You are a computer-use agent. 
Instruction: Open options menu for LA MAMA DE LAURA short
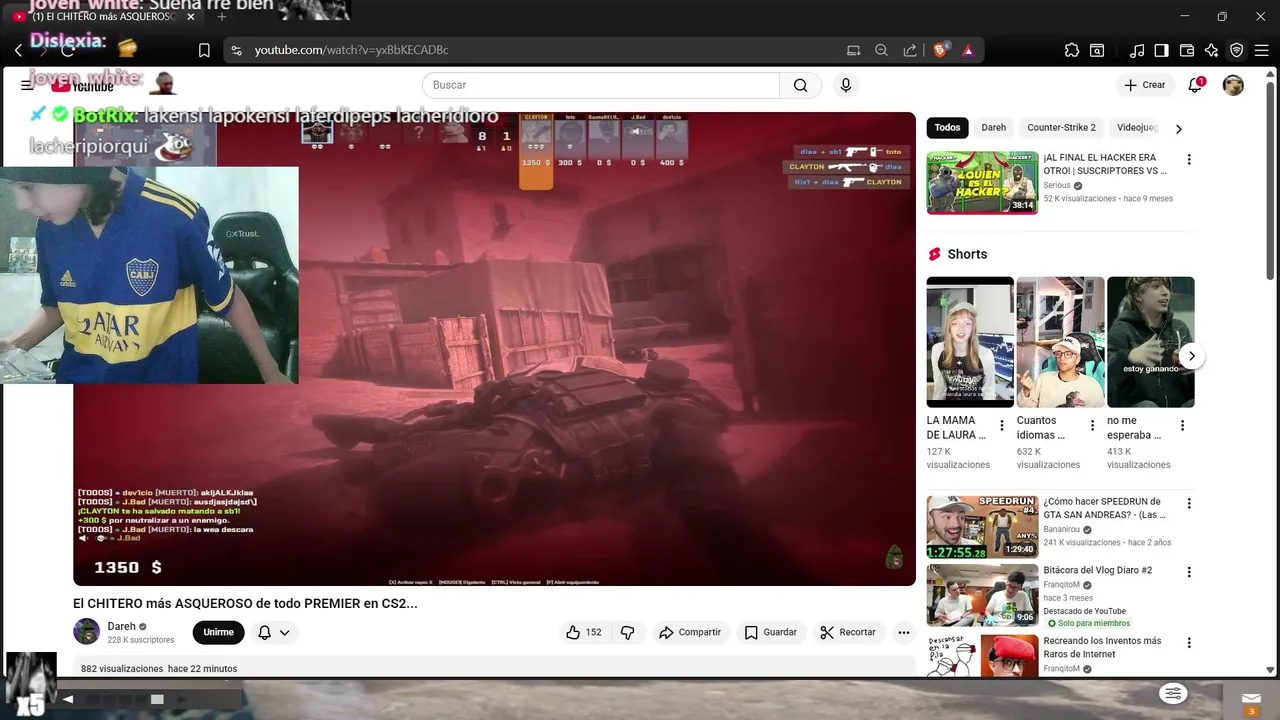tap(1002, 426)
